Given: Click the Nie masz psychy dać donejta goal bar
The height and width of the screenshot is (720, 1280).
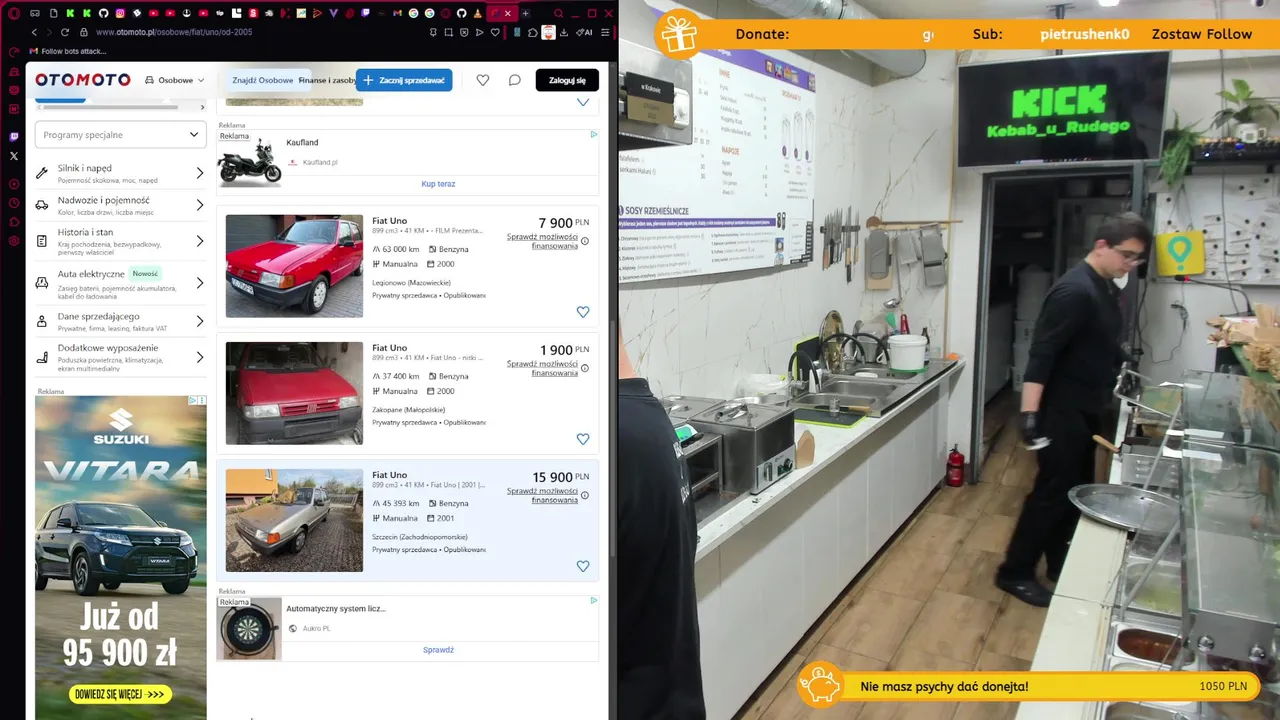Looking at the screenshot, I should pyautogui.click(x=1030, y=686).
